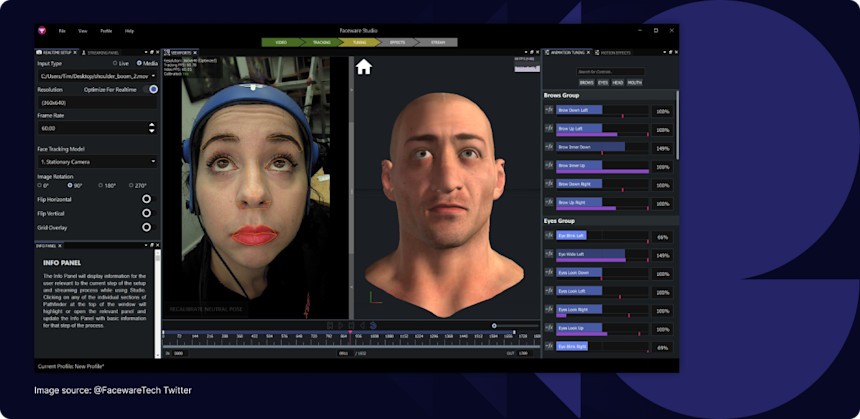Screen dimensions: 860x419
Task: Click the fx icon beside Eyes Look Down
Action: point(548,273)
